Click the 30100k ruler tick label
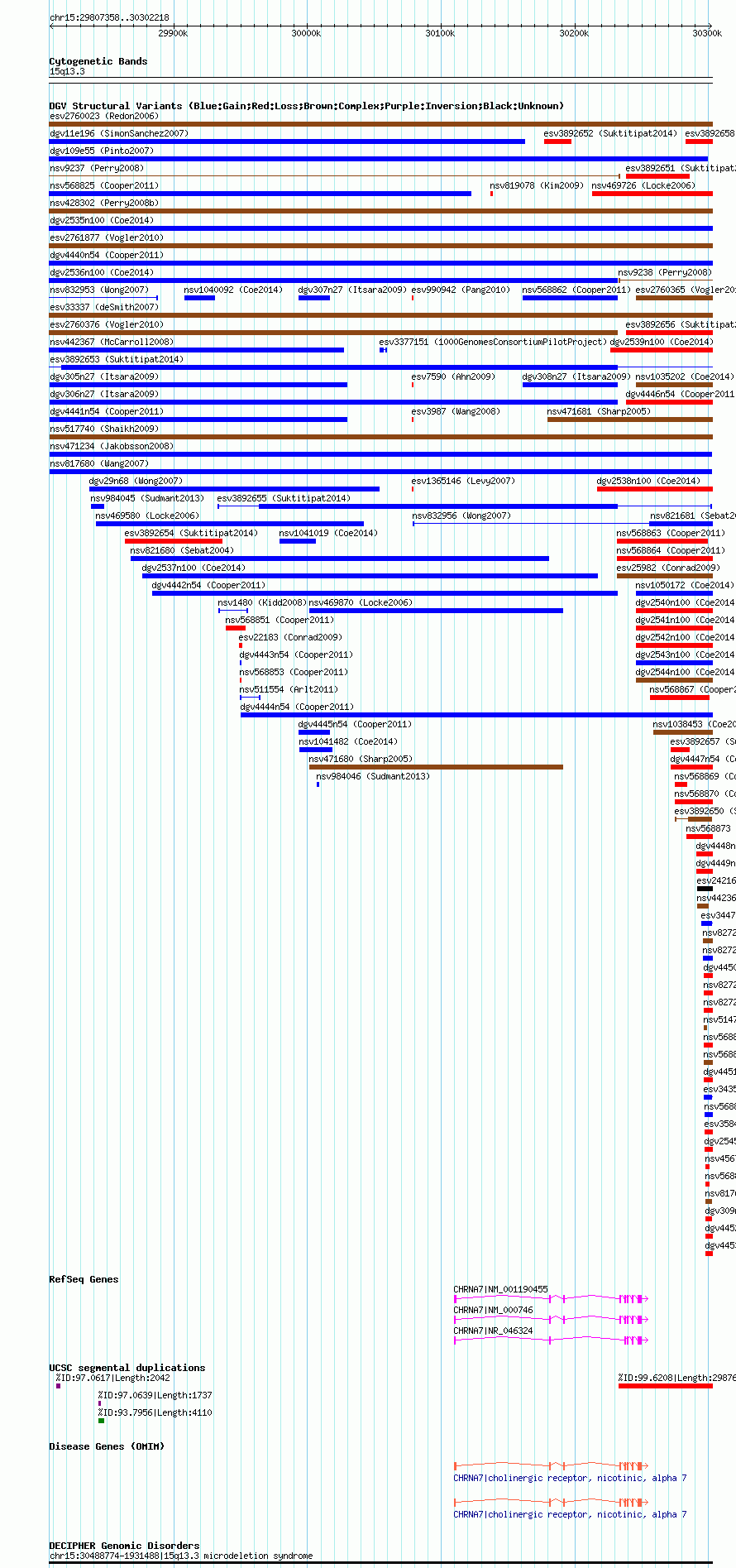The width and height of the screenshot is (736, 1568). point(440,33)
